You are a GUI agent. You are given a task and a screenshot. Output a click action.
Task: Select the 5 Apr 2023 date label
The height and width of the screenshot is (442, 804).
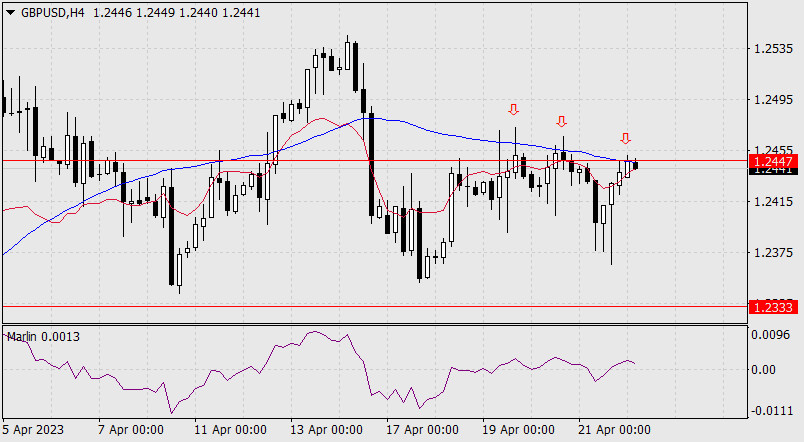coord(37,430)
